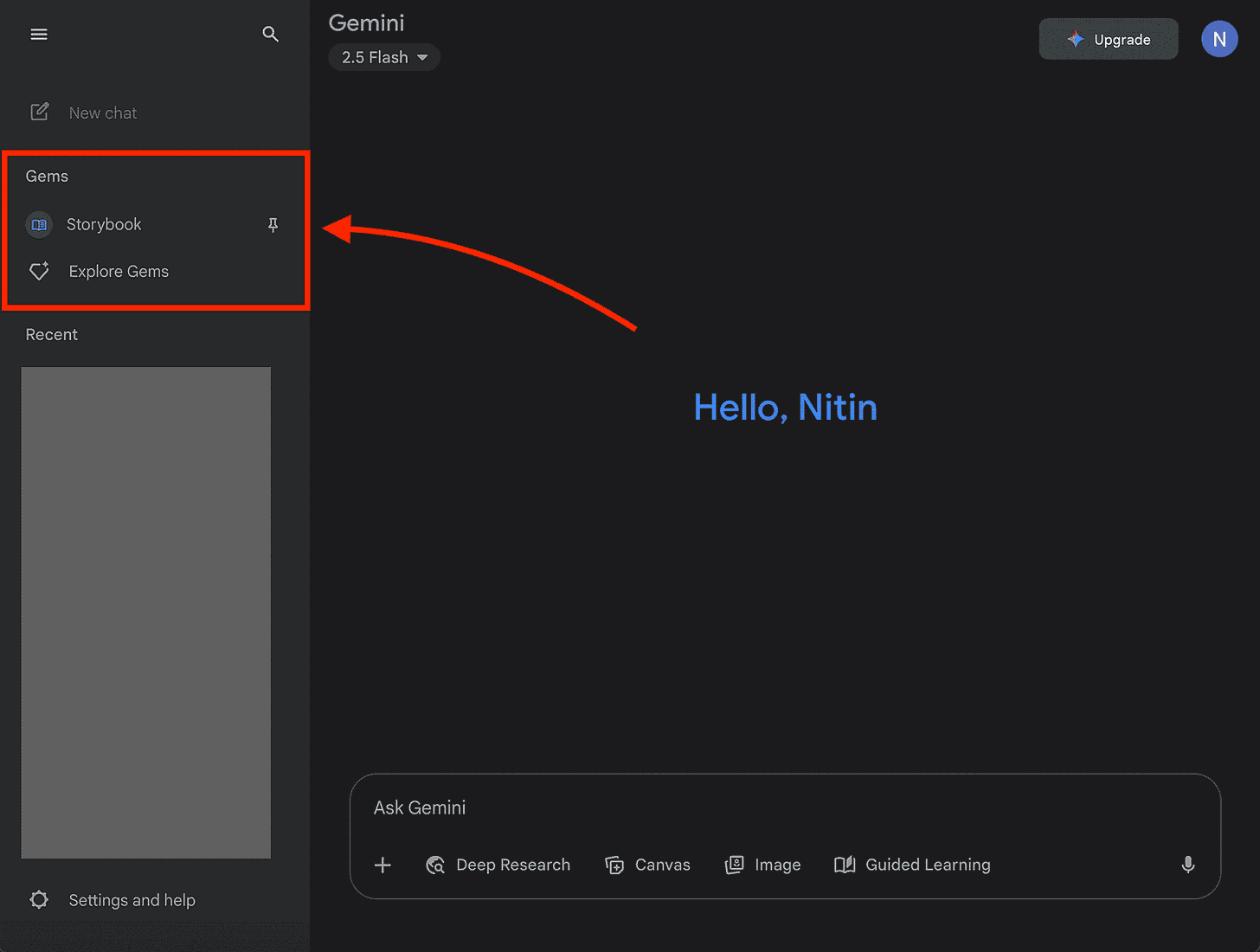Select the Image tool

point(762,865)
